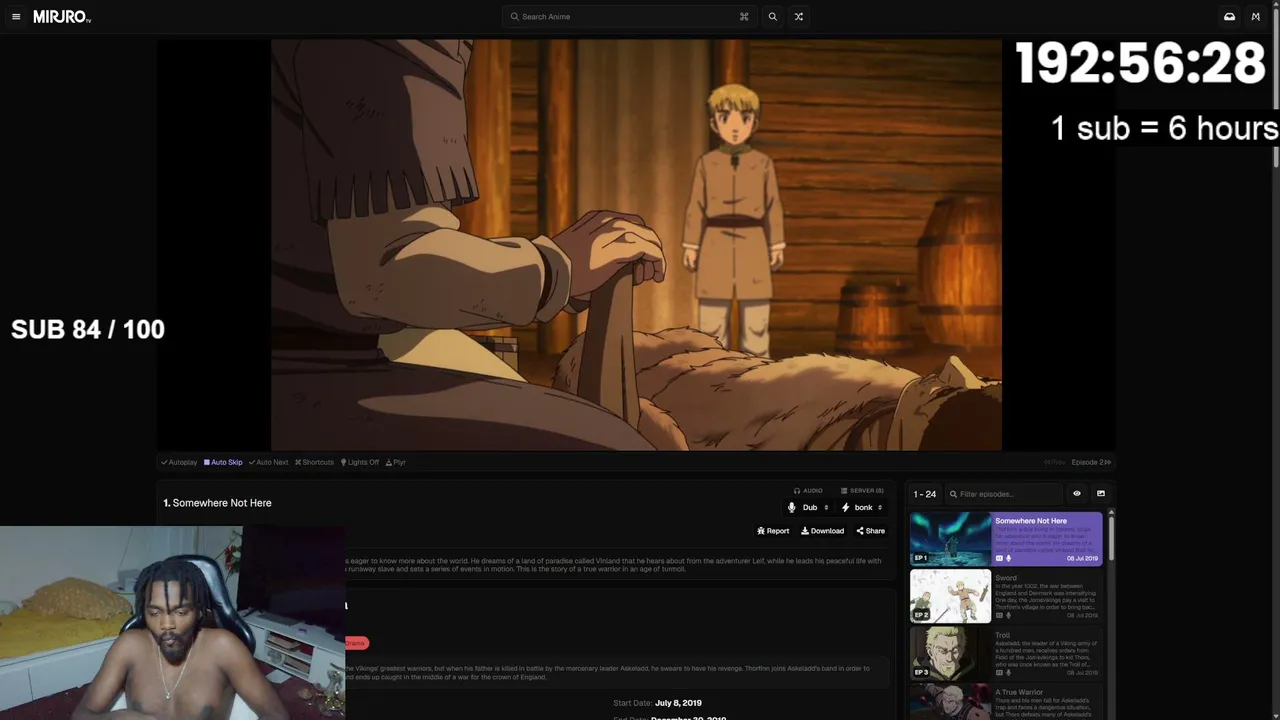Pick a random anime with shuffle icon

pyautogui.click(x=798, y=17)
